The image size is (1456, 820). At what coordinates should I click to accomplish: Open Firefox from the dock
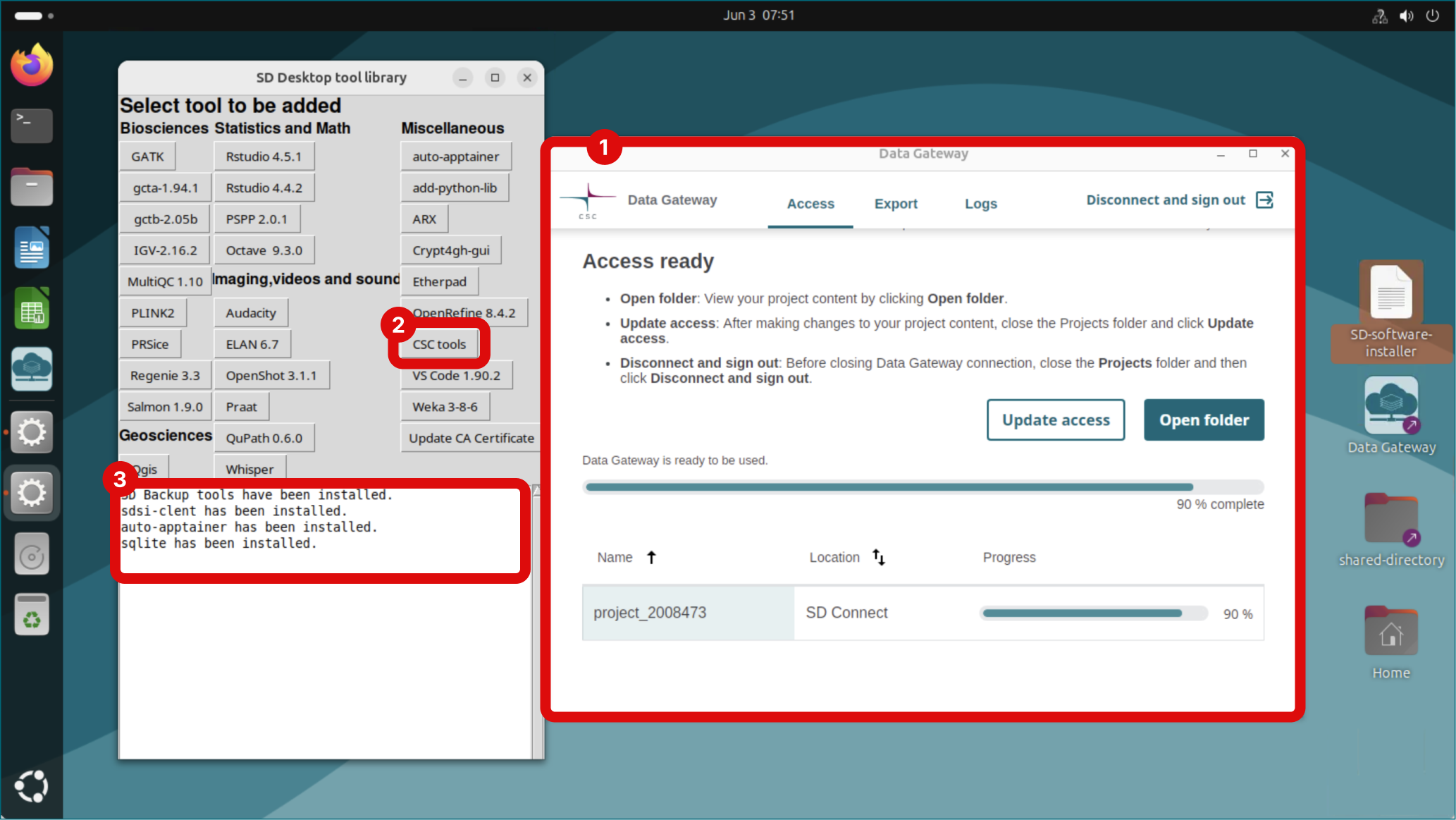click(x=32, y=65)
